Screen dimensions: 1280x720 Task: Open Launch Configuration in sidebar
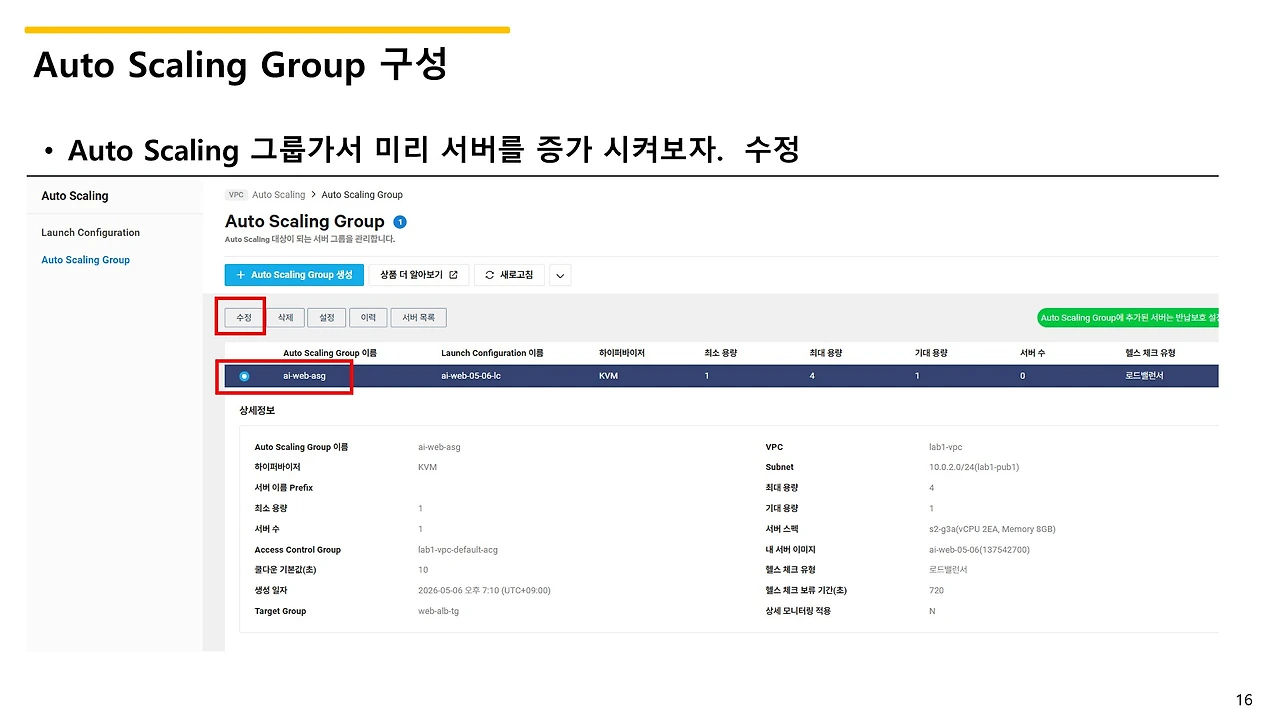pyautogui.click(x=91, y=233)
